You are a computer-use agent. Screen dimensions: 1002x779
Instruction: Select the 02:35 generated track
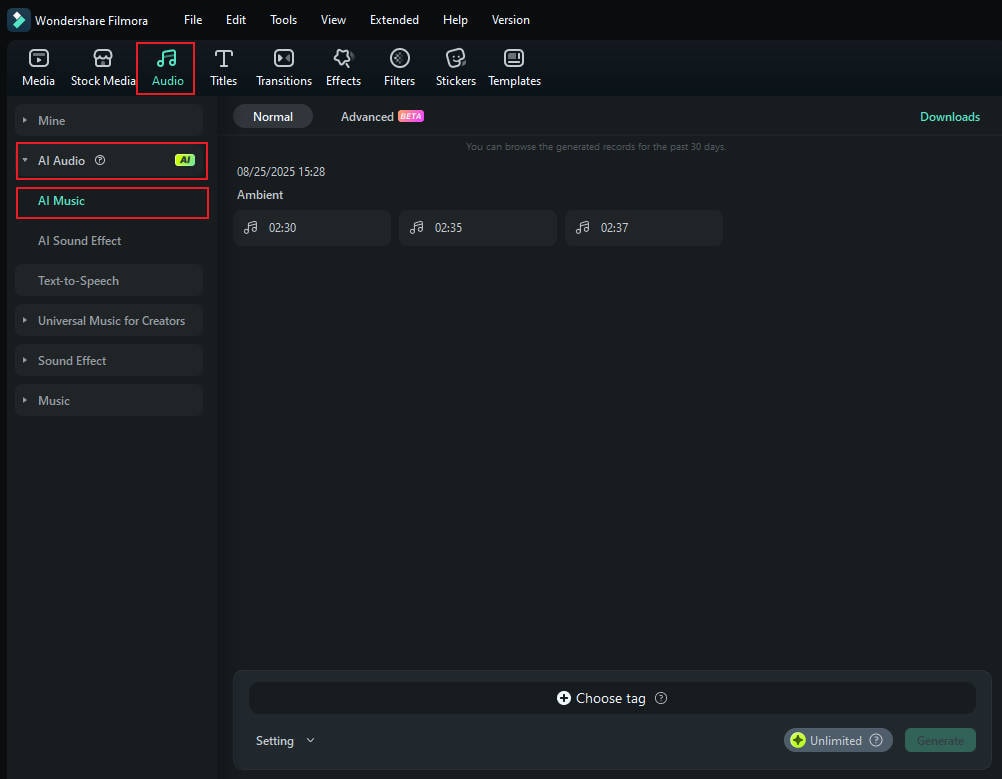pyautogui.click(x=478, y=228)
